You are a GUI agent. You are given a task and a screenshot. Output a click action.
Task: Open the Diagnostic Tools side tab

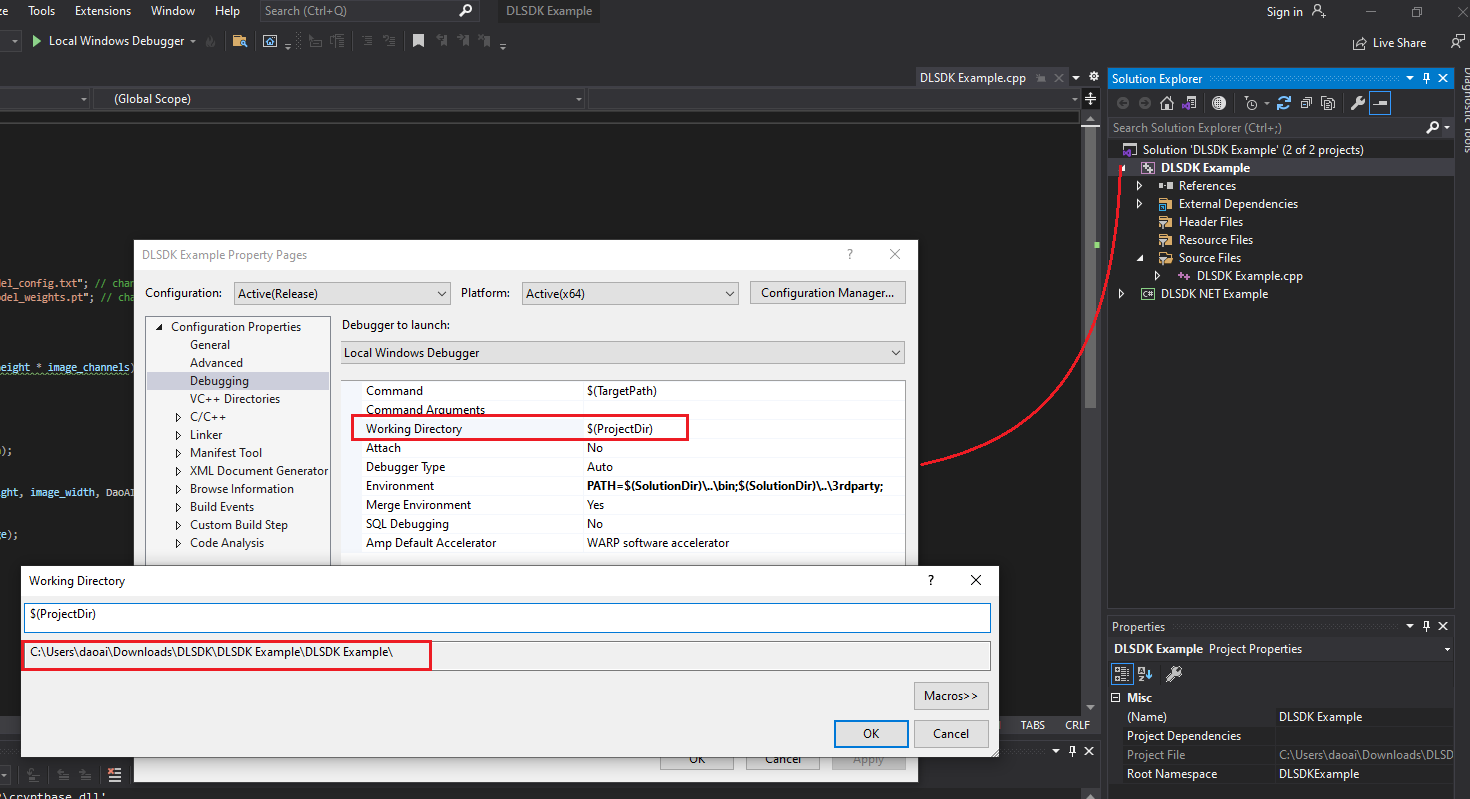point(1464,110)
